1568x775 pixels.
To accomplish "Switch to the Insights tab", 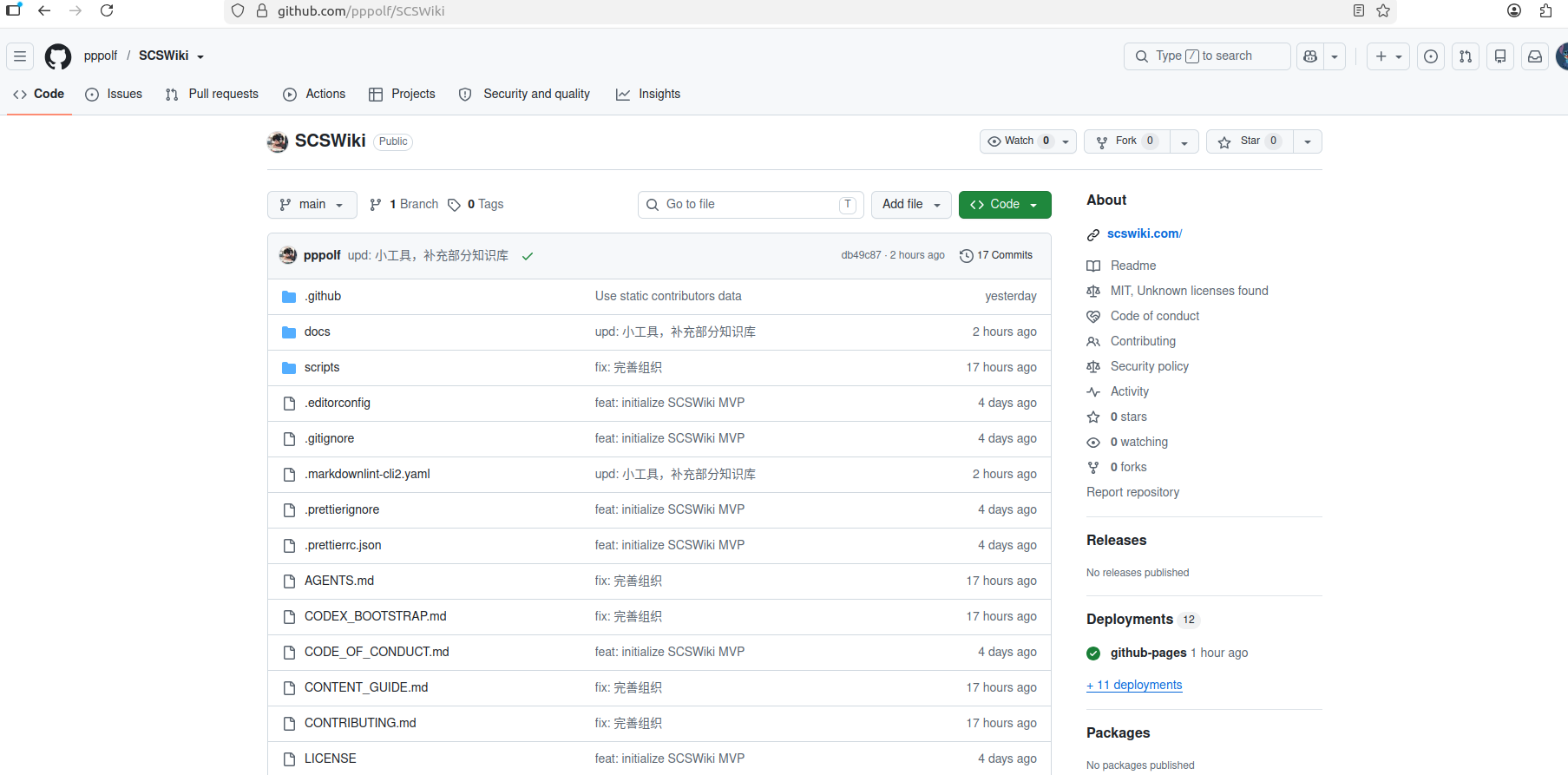I will 648,94.
